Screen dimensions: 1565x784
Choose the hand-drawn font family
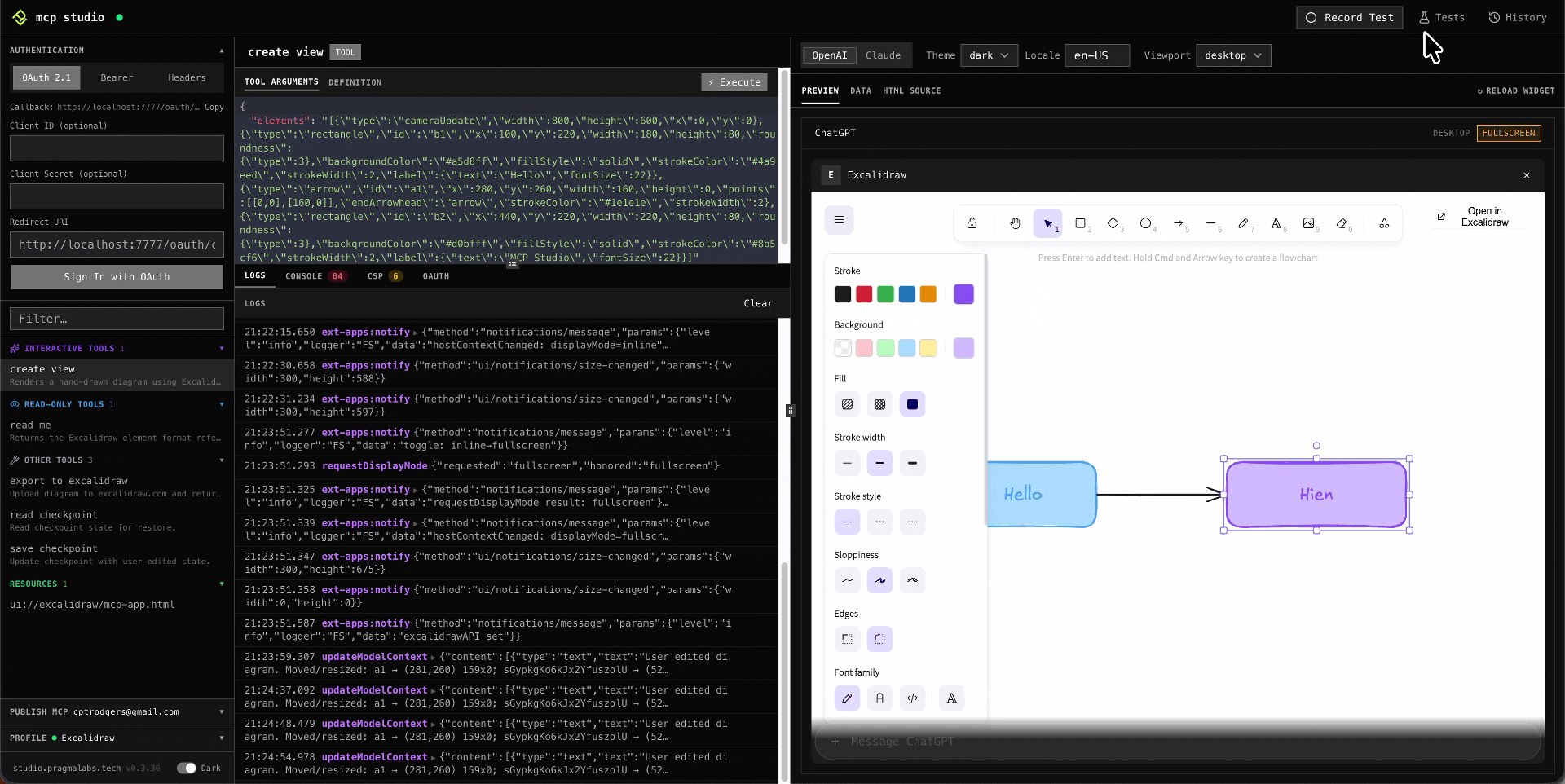pos(847,698)
